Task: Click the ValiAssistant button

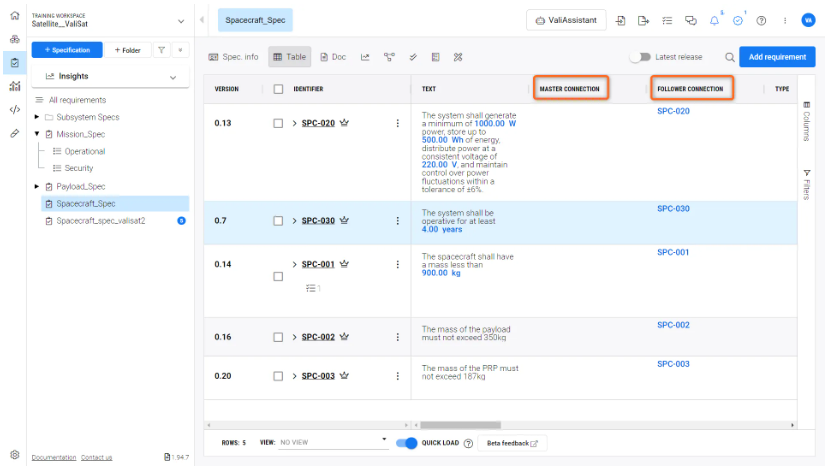Action: pyautogui.click(x=566, y=21)
